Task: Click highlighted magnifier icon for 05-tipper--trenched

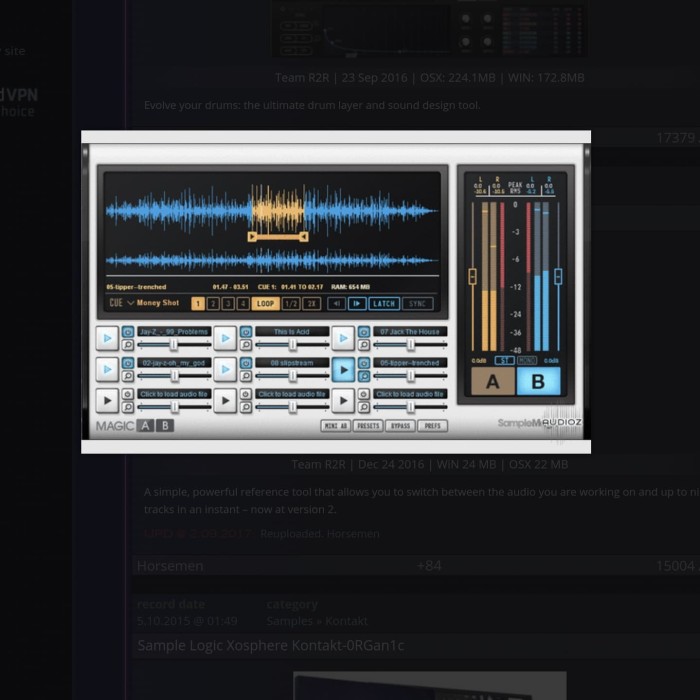Action: pos(363,376)
